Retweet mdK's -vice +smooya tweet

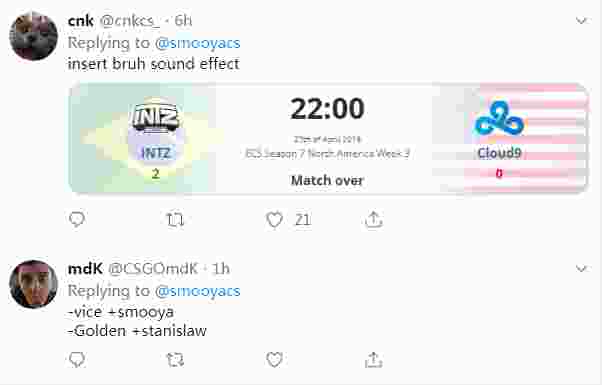coord(175,360)
